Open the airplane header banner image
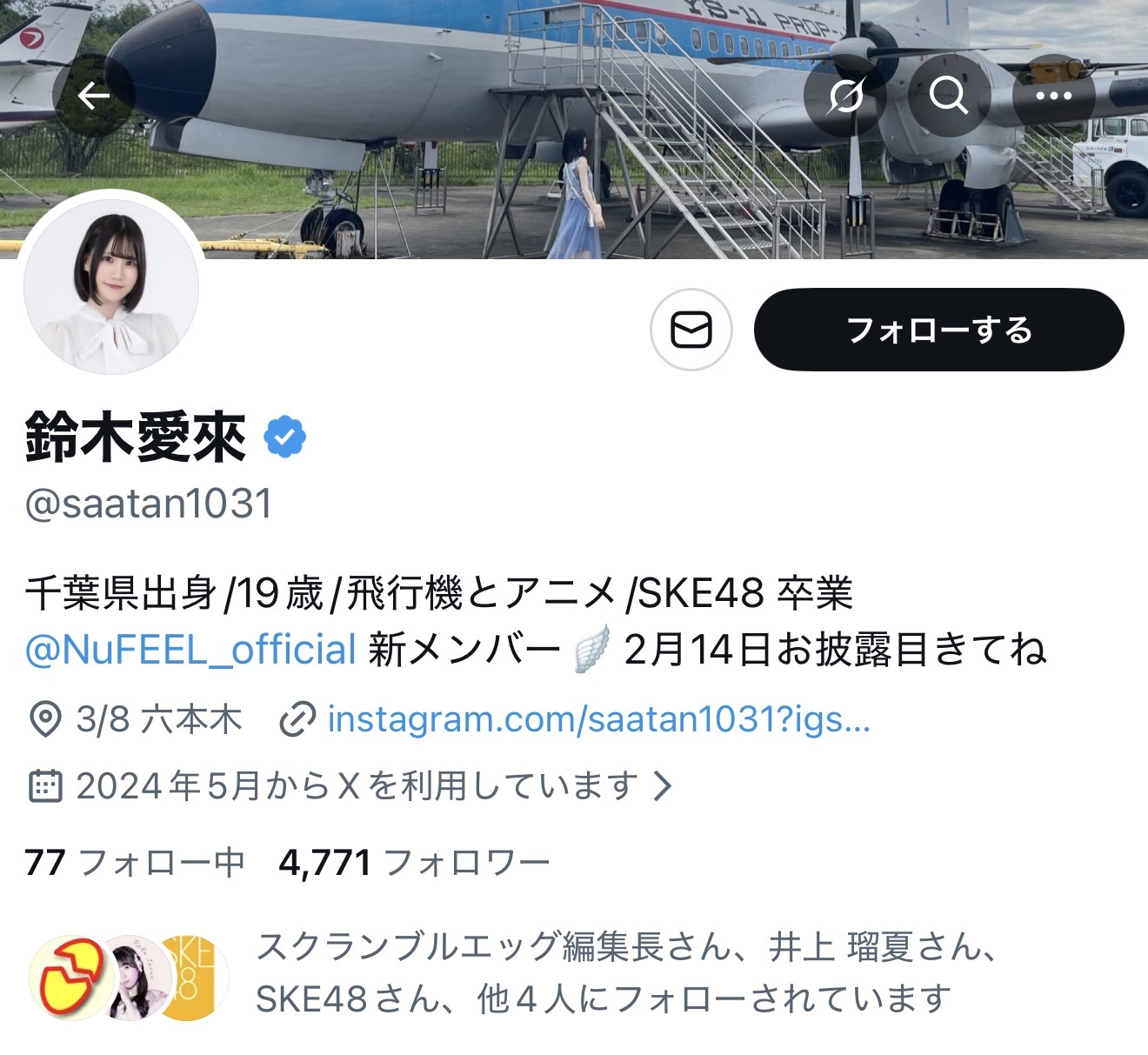Screen dimensions: 1148x1055 pyautogui.click(x=574, y=129)
